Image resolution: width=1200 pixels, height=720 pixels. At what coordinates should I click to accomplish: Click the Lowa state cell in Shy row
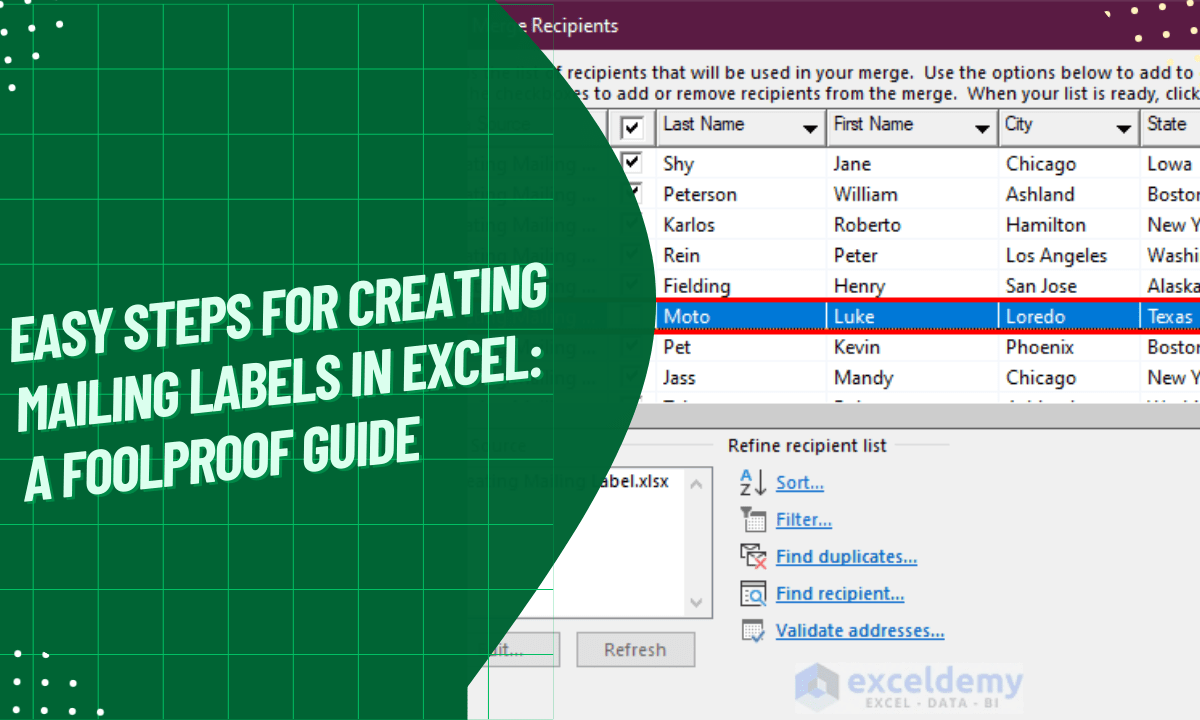pos(1170,164)
